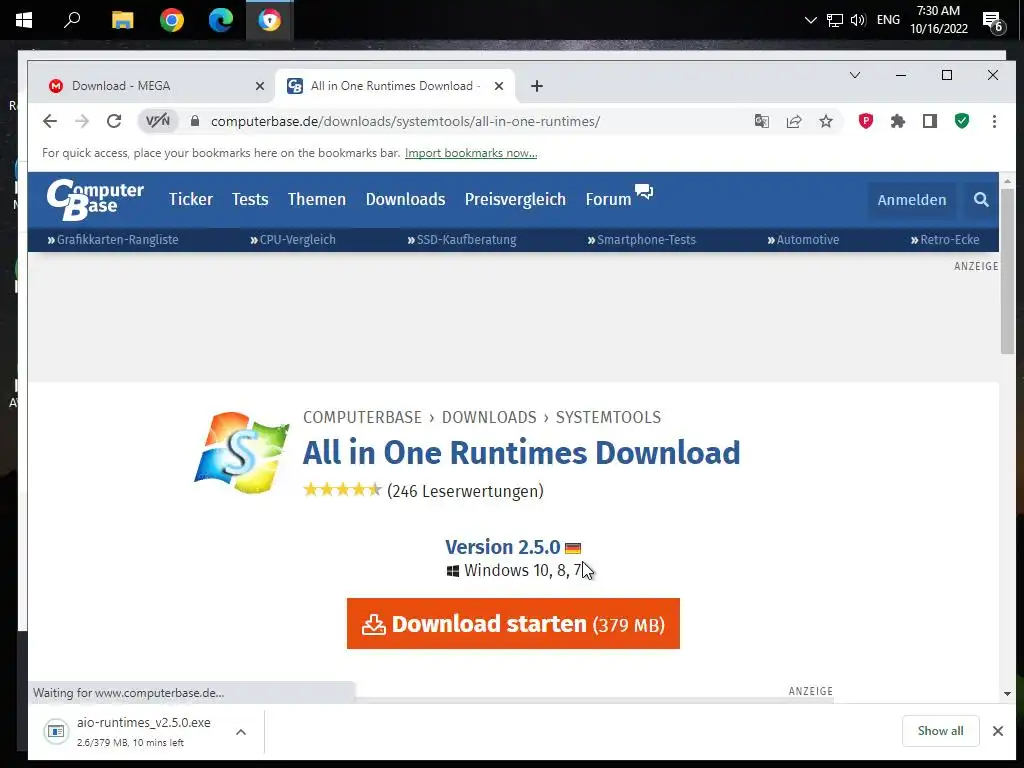Click Download starten (379 MB) button
This screenshot has width=1024, height=768.
(x=513, y=624)
